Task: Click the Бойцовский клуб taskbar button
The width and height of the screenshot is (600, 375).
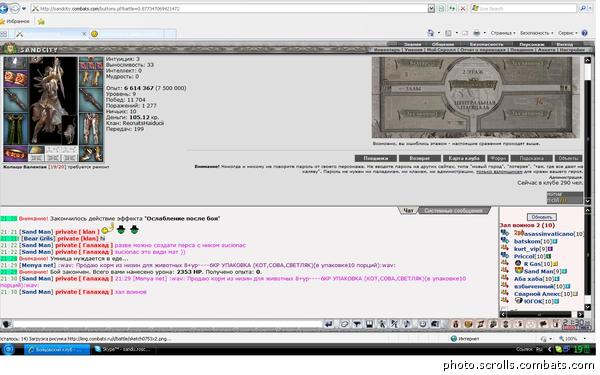Action: click(x=57, y=349)
